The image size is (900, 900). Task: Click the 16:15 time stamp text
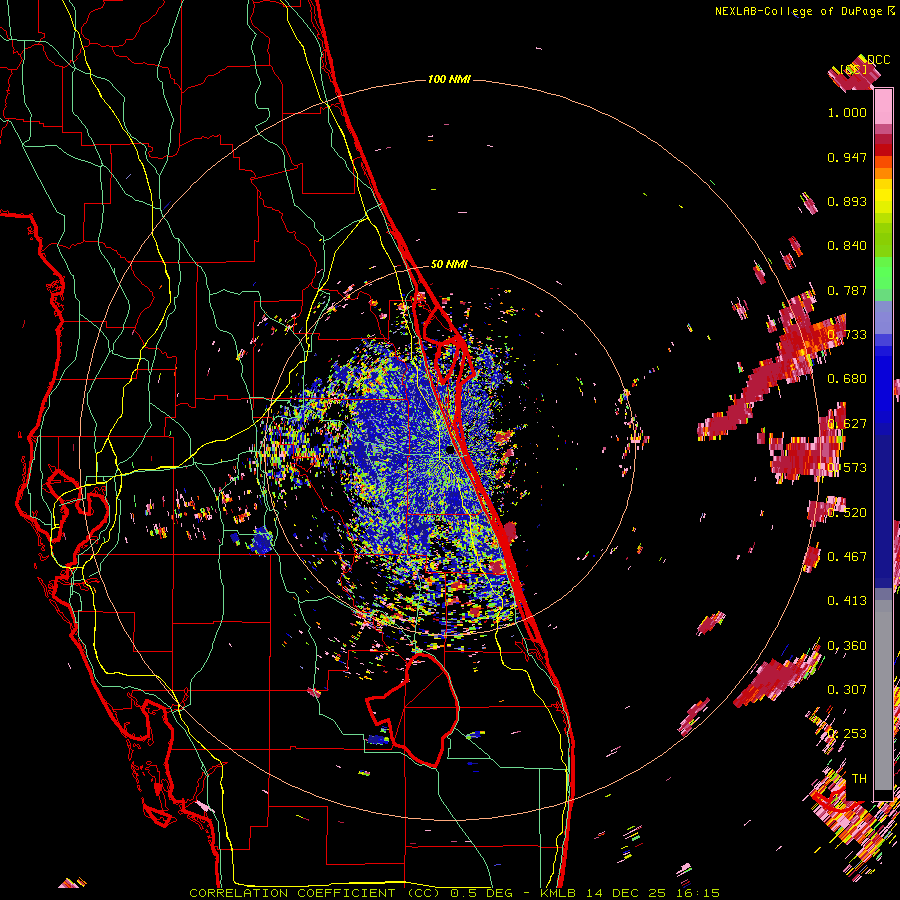click(698, 893)
